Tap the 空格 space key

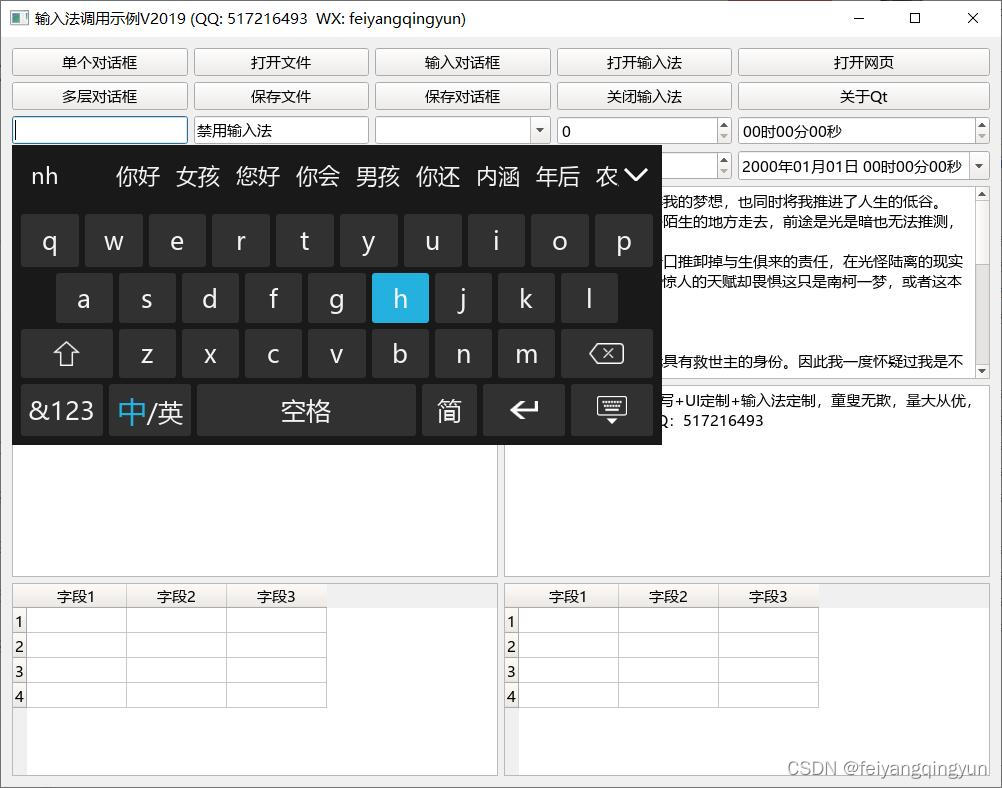point(306,410)
